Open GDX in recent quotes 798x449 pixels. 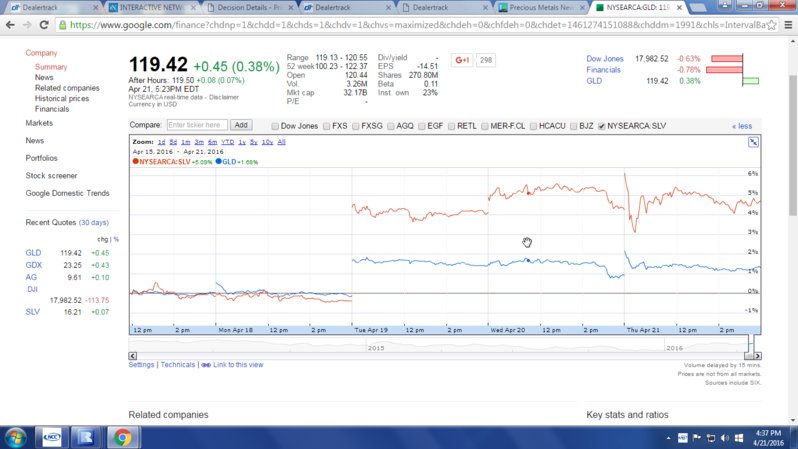pos(34,265)
